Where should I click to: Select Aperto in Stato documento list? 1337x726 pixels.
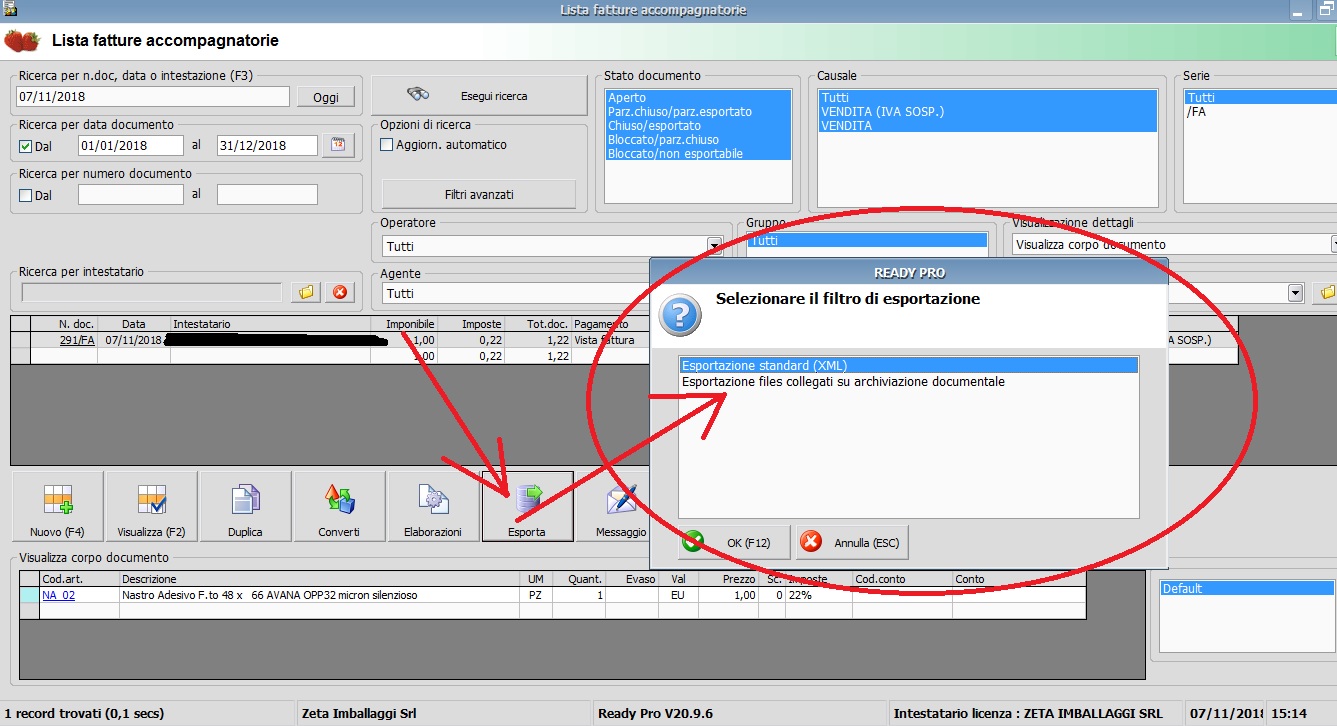(x=698, y=98)
